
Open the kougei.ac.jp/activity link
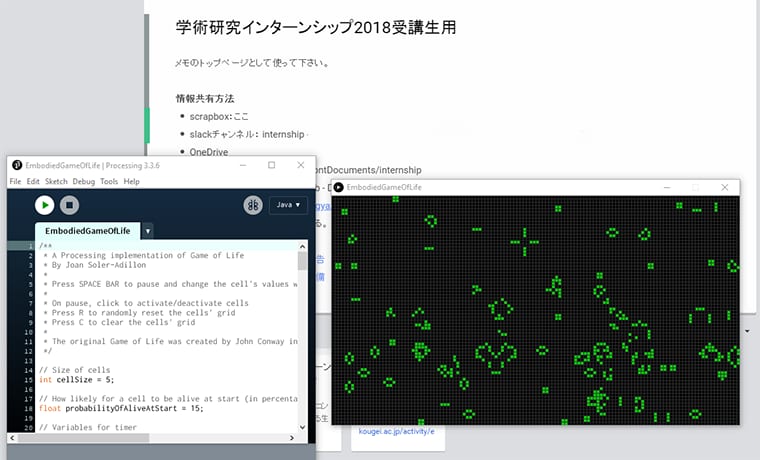point(395,432)
